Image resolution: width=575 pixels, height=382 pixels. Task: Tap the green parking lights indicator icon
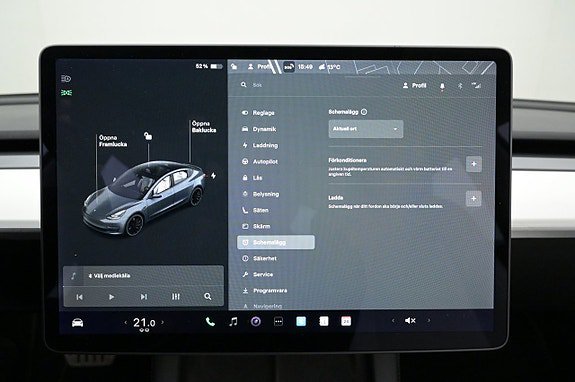point(66,93)
